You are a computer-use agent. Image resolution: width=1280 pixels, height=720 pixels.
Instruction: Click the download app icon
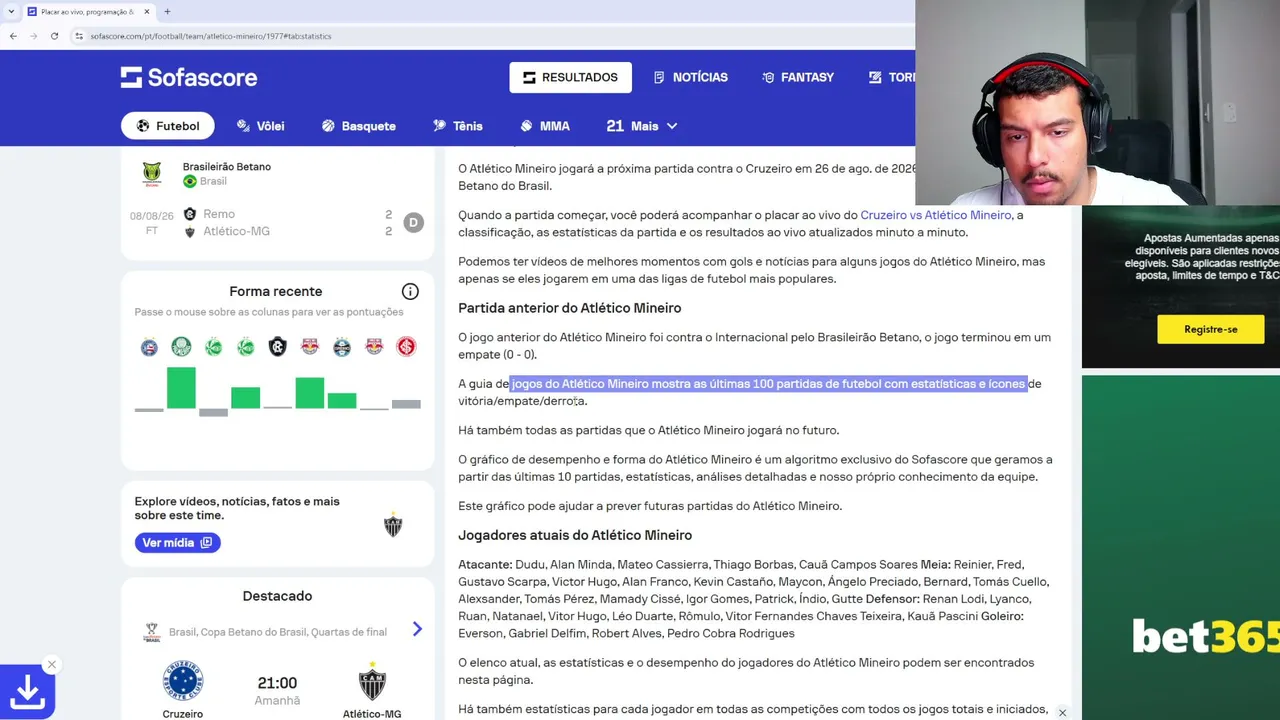point(27,691)
